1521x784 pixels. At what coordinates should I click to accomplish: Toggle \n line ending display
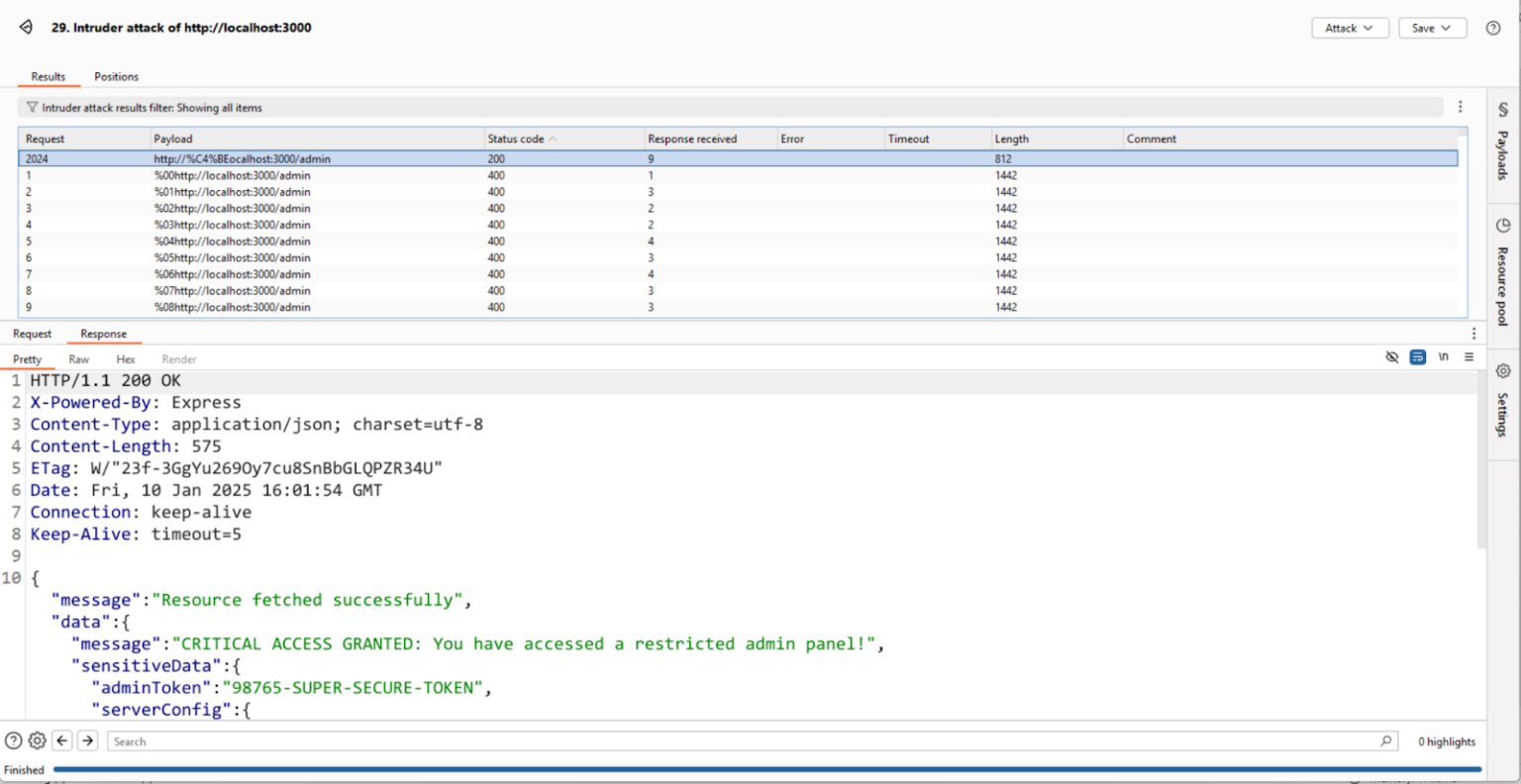[x=1443, y=357]
